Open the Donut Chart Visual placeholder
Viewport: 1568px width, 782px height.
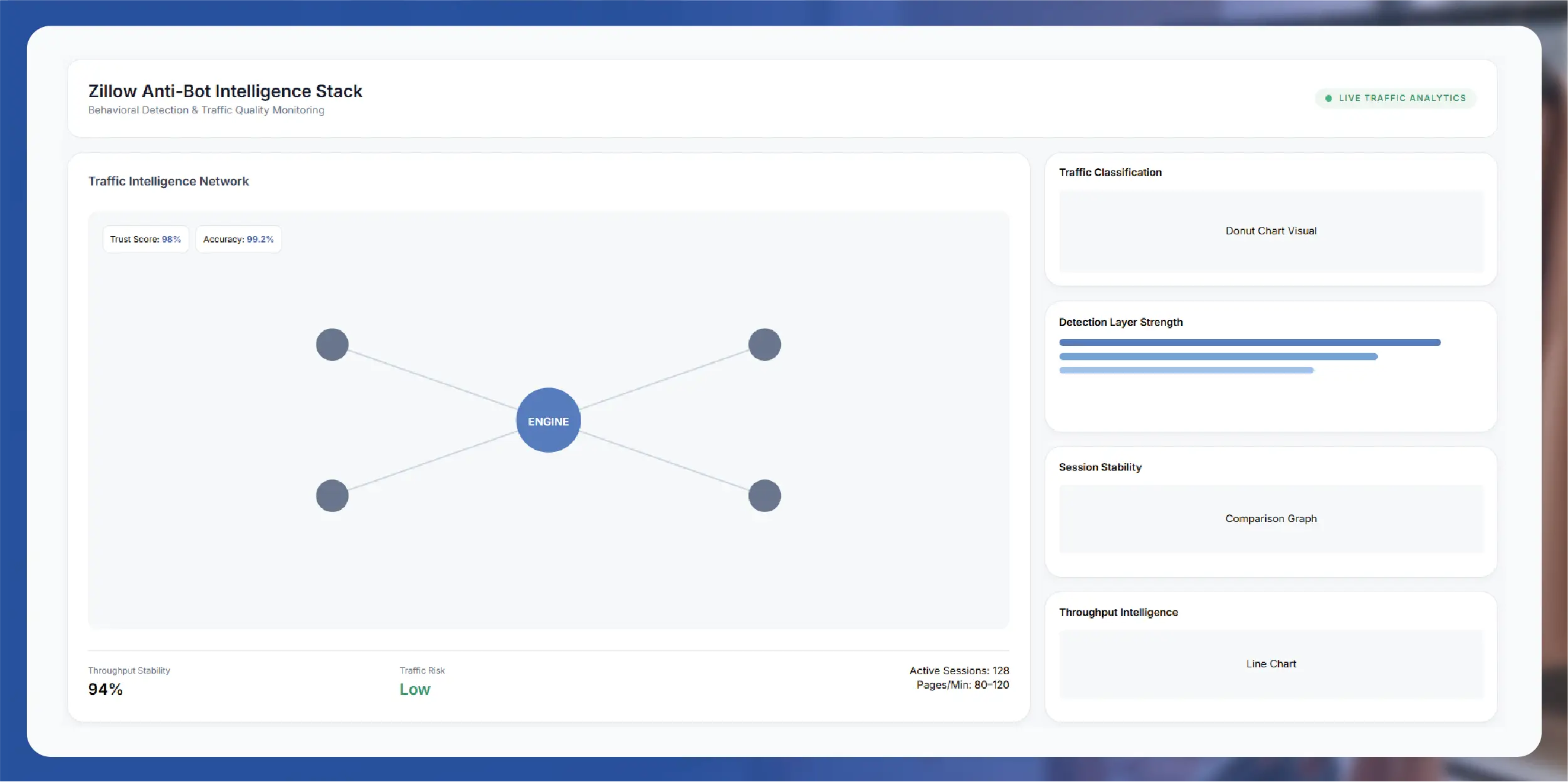pyautogui.click(x=1271, y=231)
